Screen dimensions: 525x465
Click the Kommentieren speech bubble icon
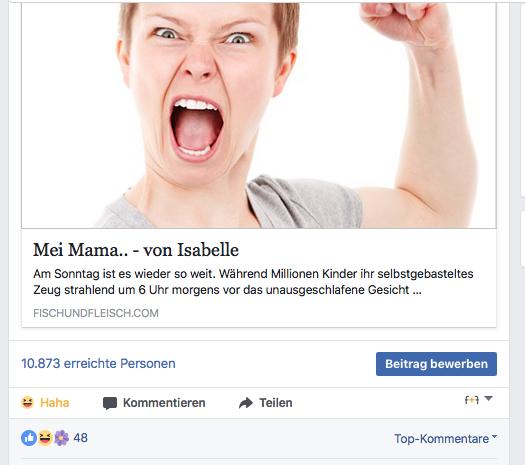tap(110, 403)
